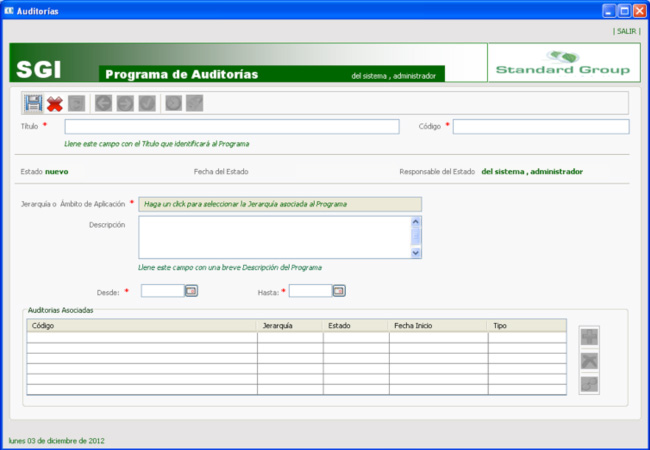
Task: Click the Jerarquía column header in table
Action: point(289,326)
